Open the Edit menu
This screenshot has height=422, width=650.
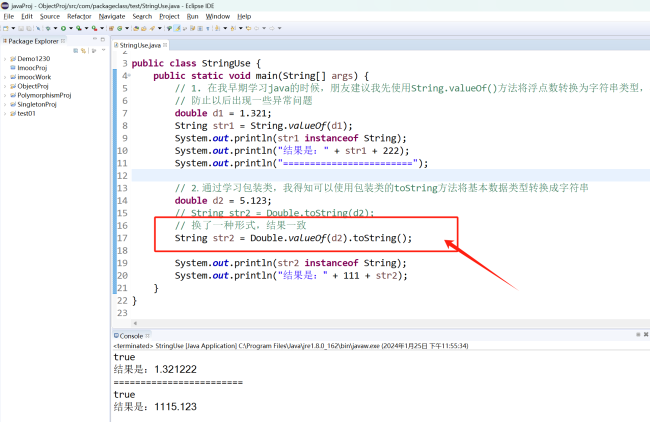point(27,17)
